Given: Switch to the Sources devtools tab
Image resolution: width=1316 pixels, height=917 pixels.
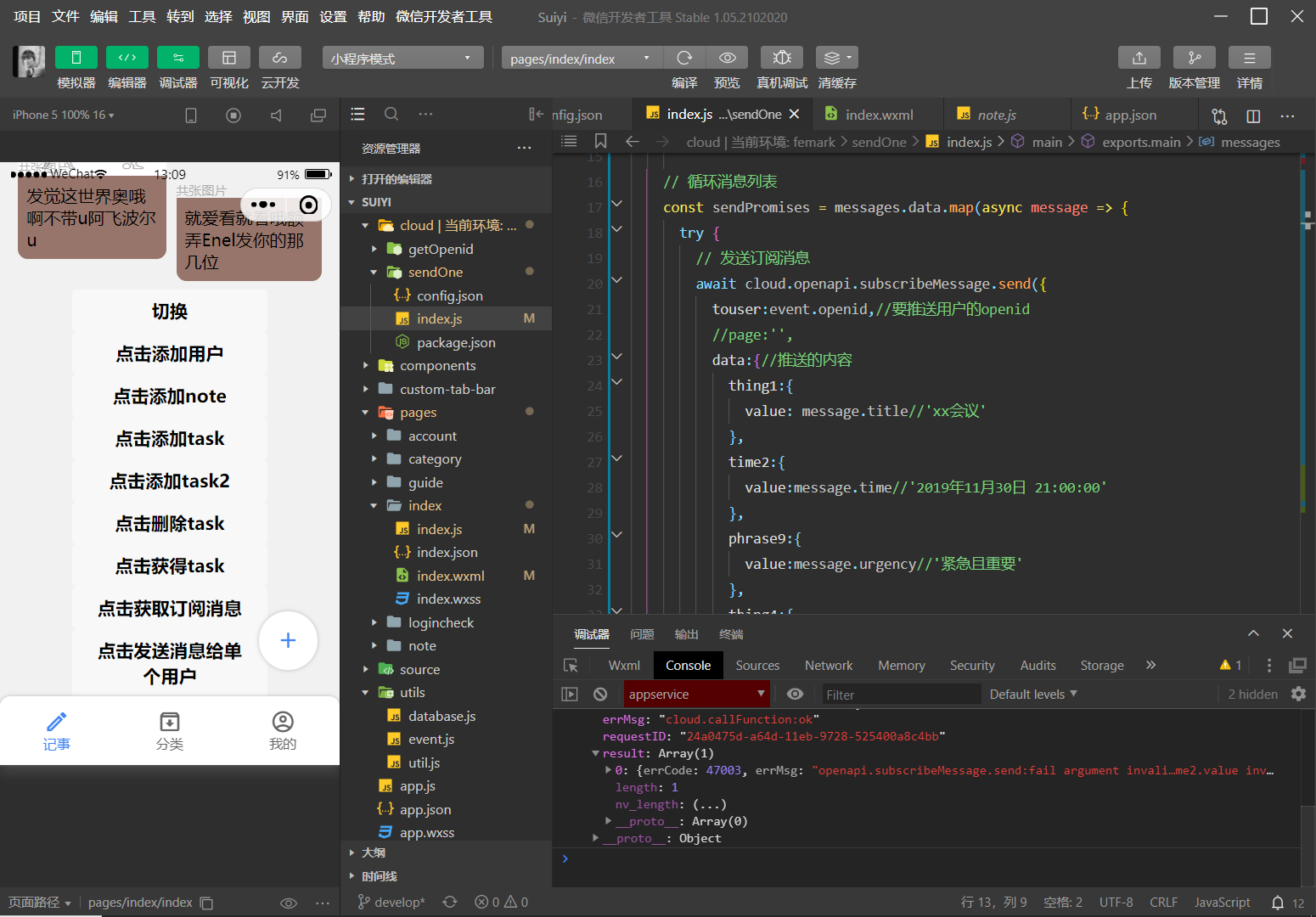Looking at the screenshot, I should click(x=757, y=665).
